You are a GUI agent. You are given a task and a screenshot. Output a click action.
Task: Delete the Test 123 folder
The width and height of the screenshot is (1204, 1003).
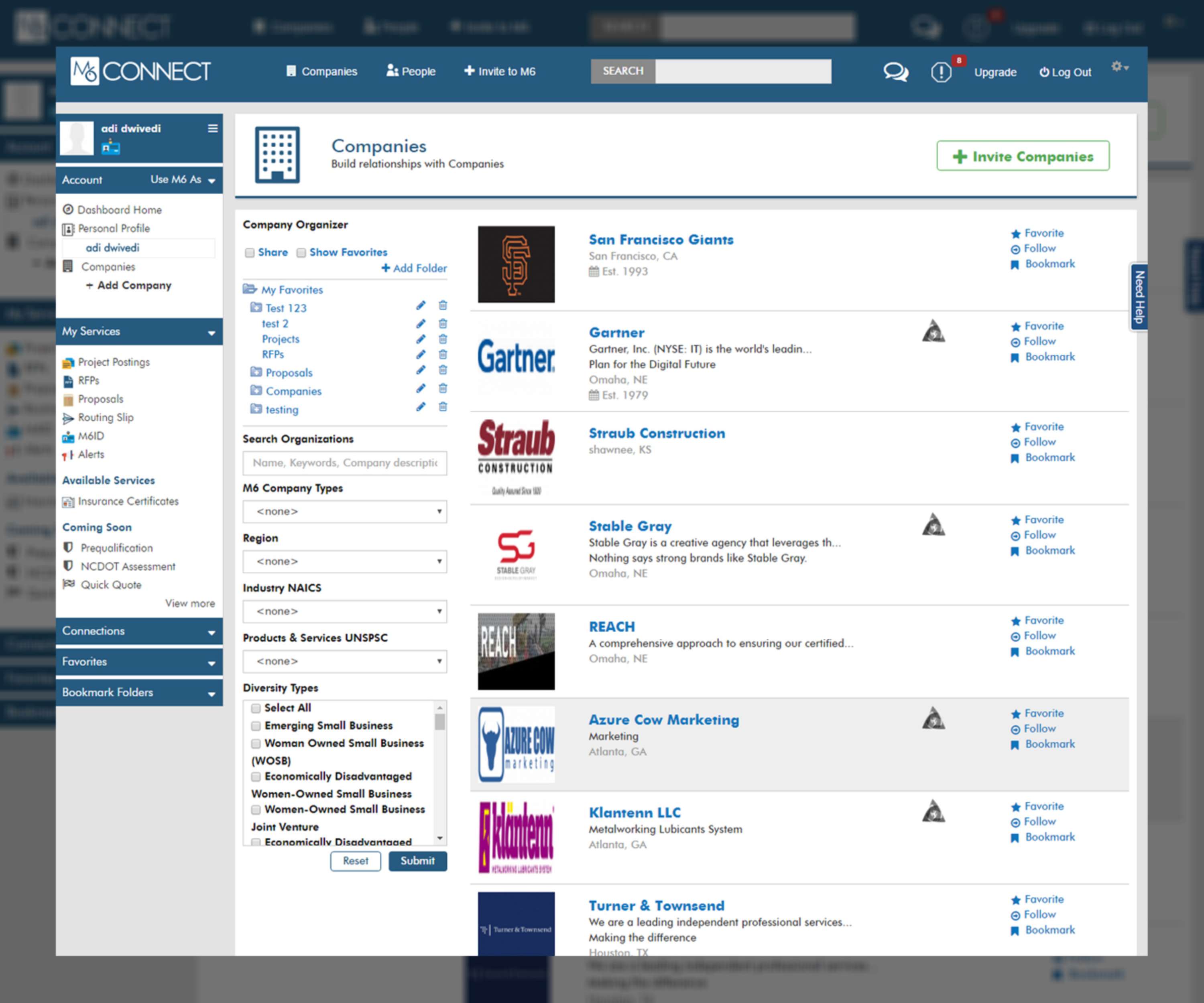tap(443, 305)
